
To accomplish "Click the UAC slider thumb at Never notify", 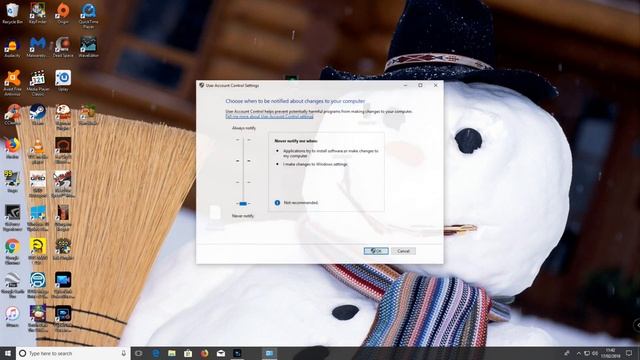I will (x=243, y=203).
